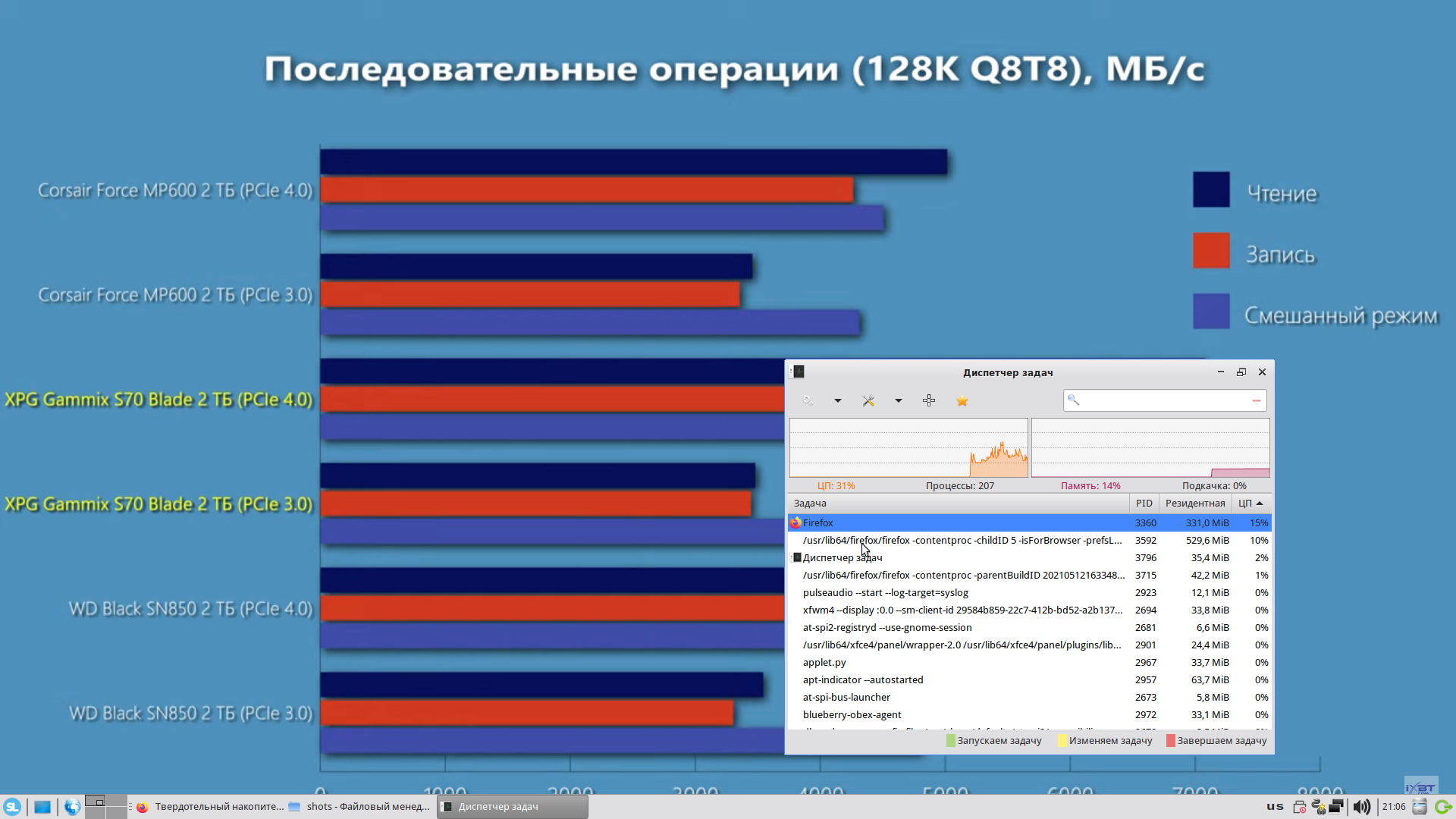Click the yellow star icon in toolbar

tap(962, 401)
